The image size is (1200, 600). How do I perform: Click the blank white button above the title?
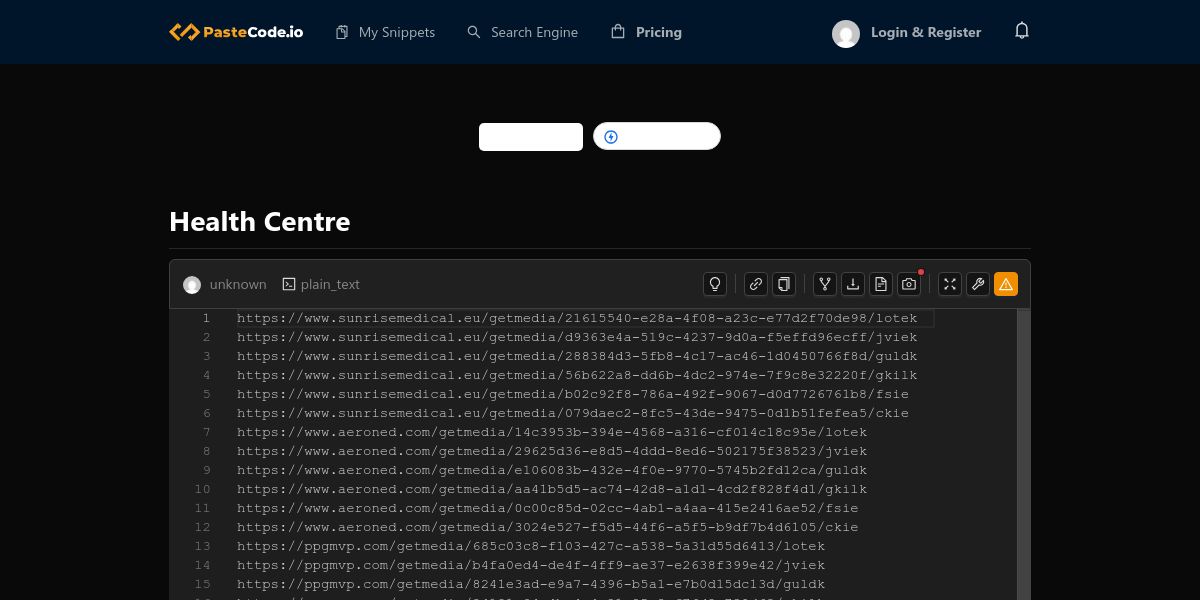point(531,137)
